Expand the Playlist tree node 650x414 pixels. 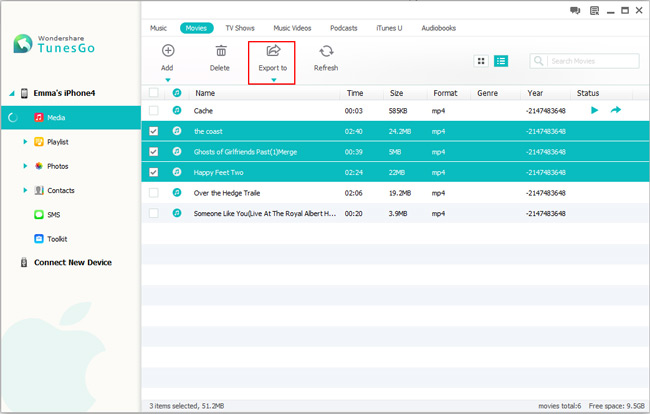coord(25,142)
